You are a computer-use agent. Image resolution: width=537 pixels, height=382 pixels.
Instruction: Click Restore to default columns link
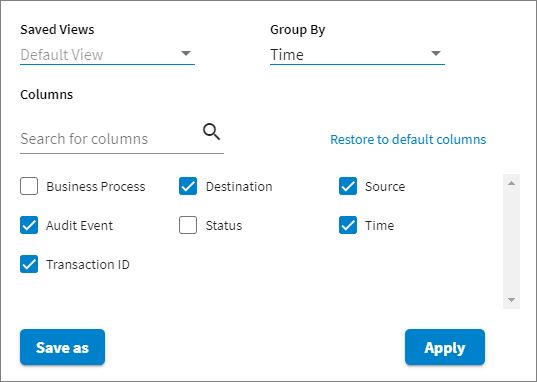coord(408,139)
